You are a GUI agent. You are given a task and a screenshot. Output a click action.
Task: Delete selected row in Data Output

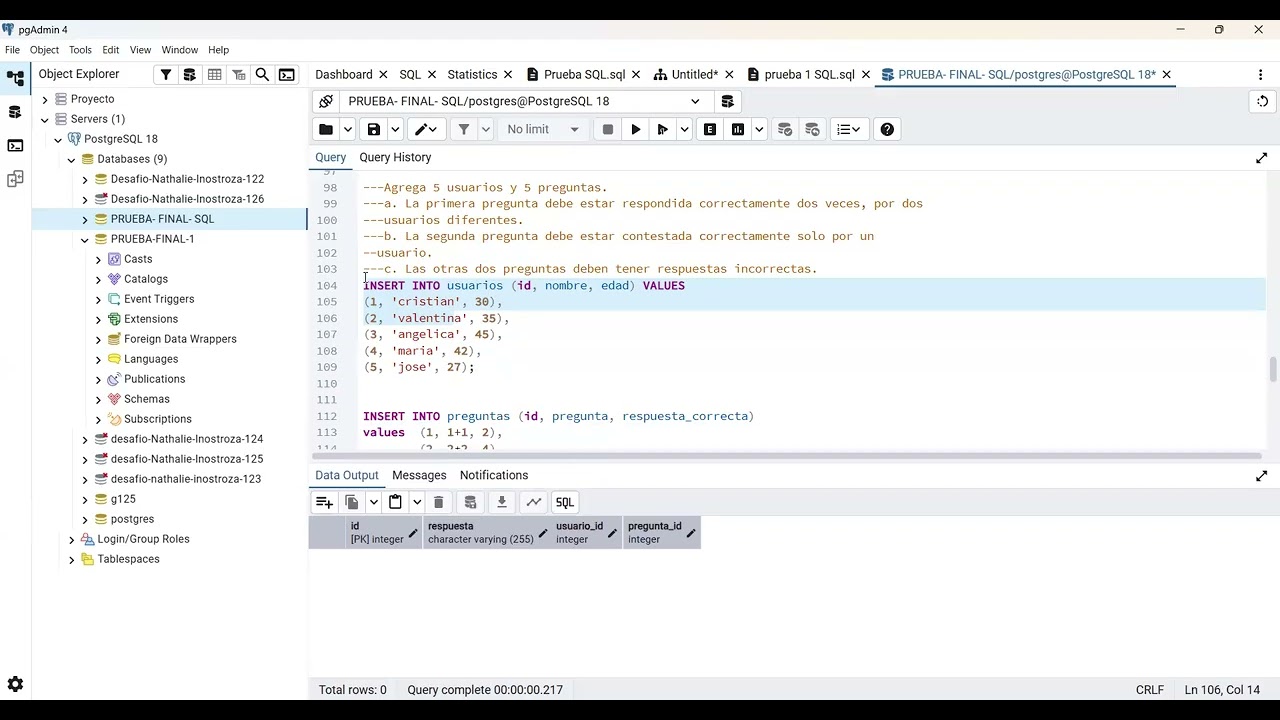[438, 502]
